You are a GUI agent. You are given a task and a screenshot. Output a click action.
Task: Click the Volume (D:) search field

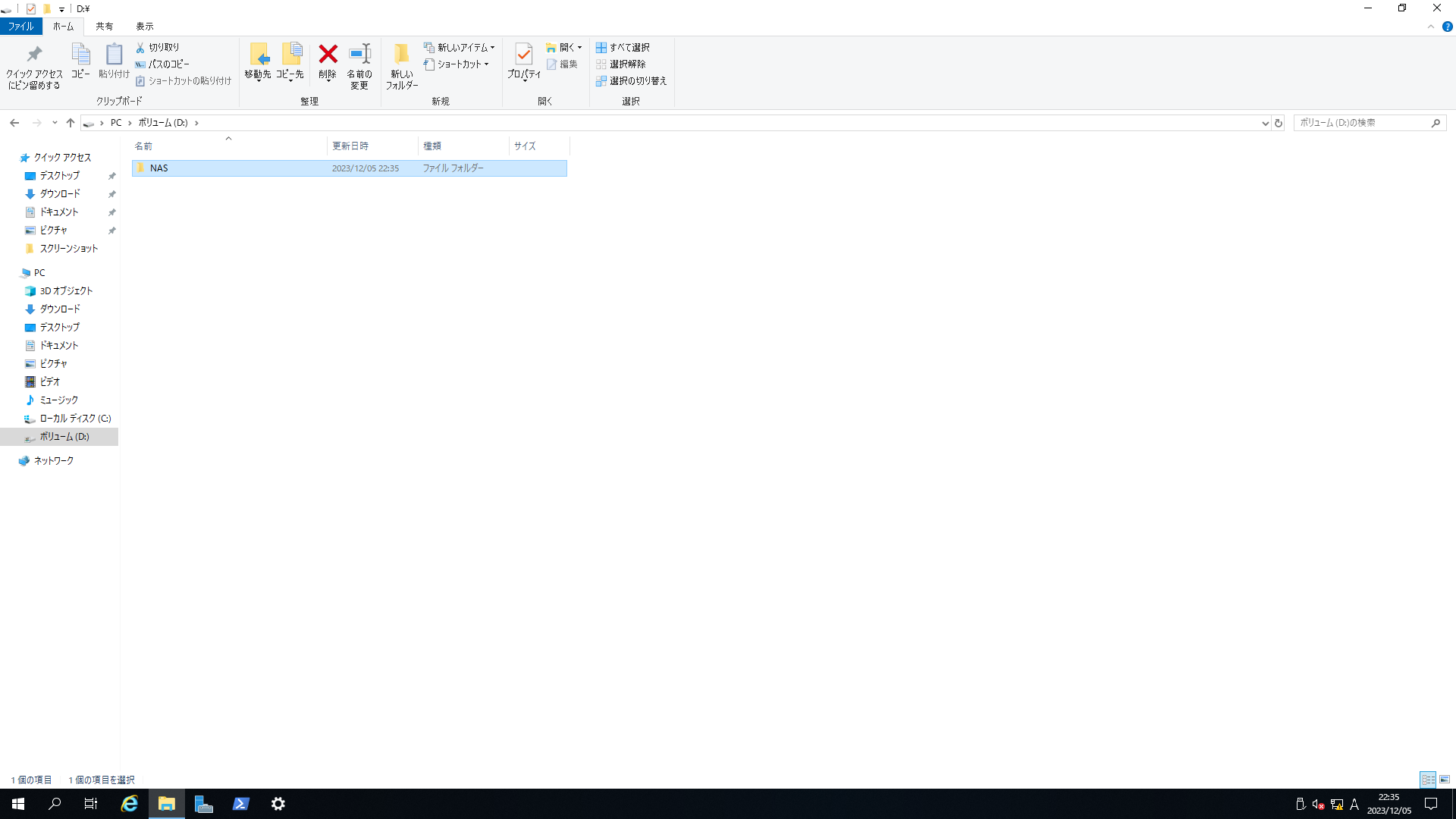coord(1361,123)
